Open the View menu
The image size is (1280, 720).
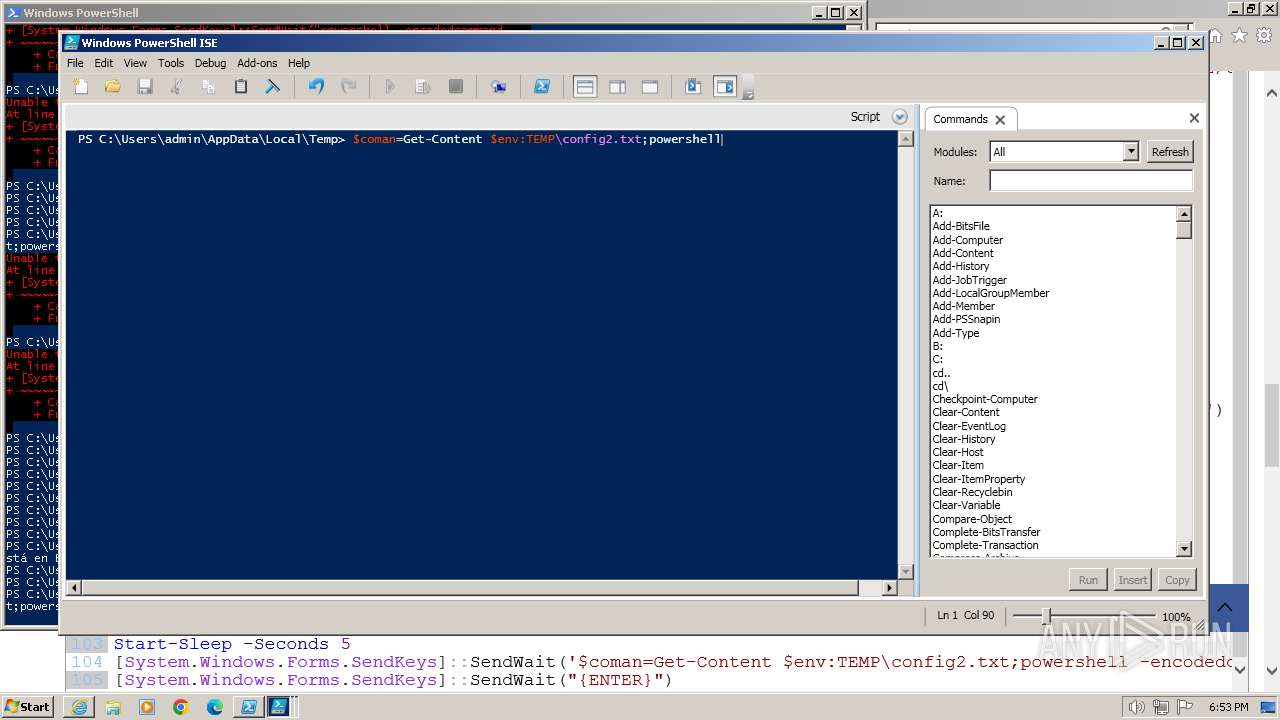tap(135, 63)
